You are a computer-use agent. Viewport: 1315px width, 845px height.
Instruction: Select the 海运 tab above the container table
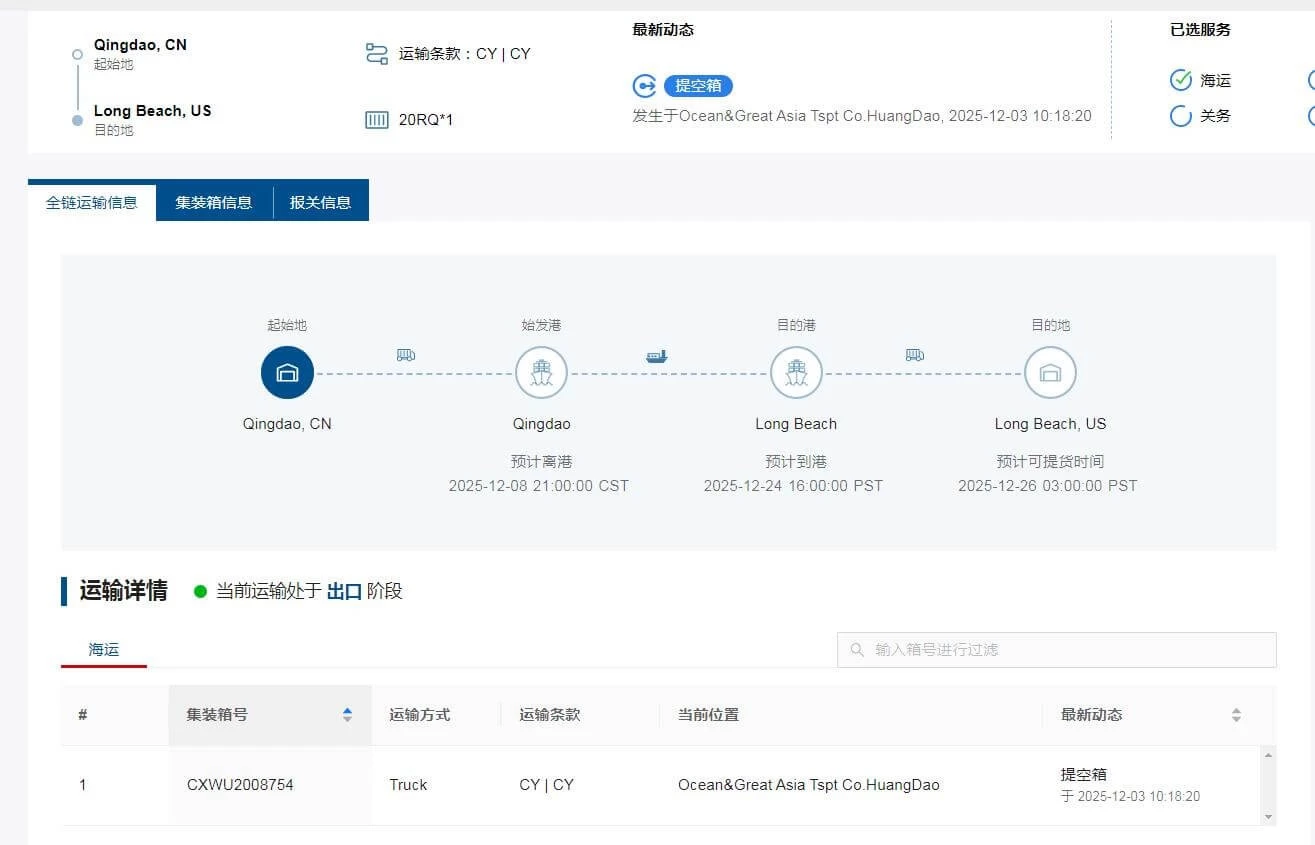point(103,649)
